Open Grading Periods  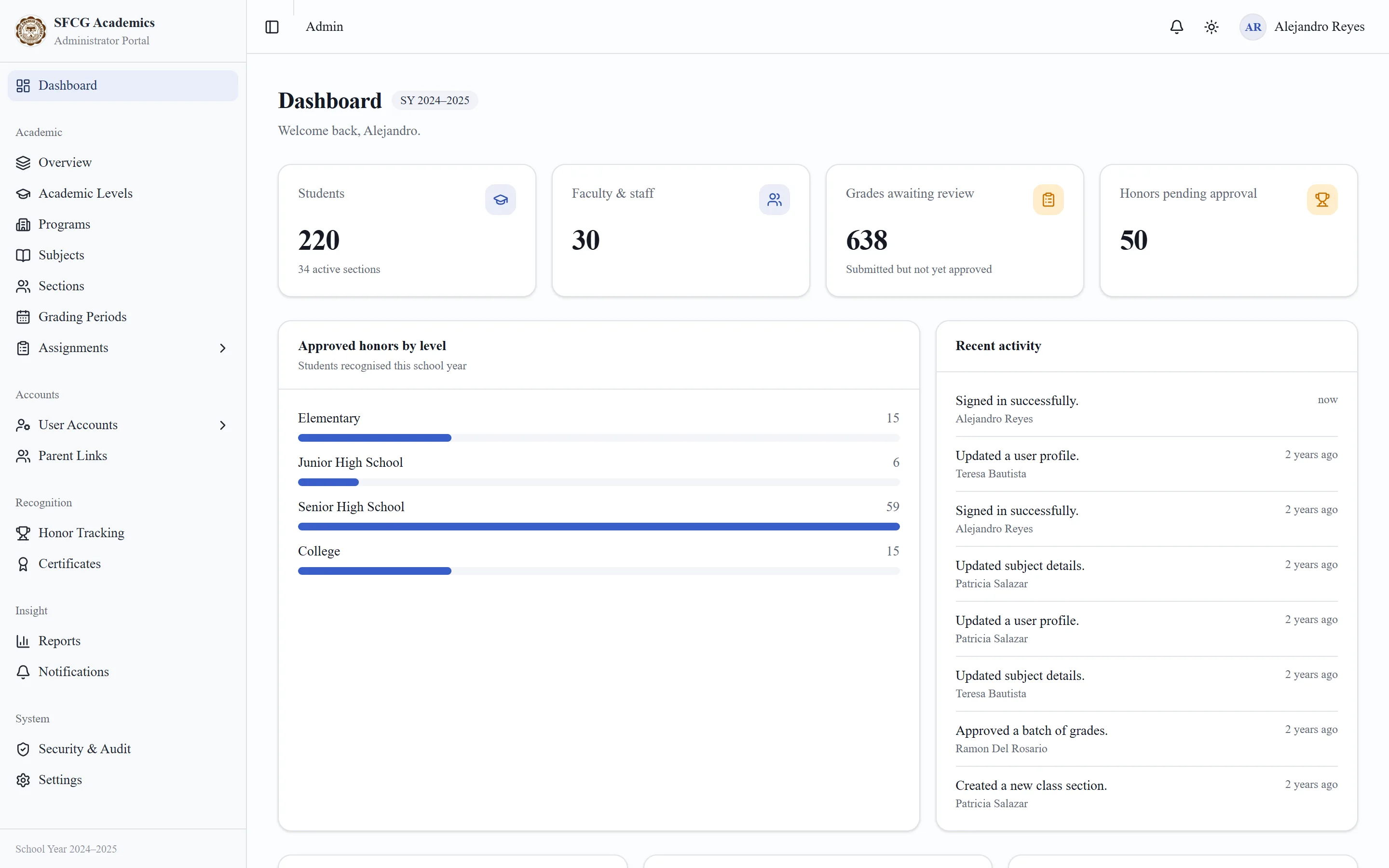click(123, 317)
